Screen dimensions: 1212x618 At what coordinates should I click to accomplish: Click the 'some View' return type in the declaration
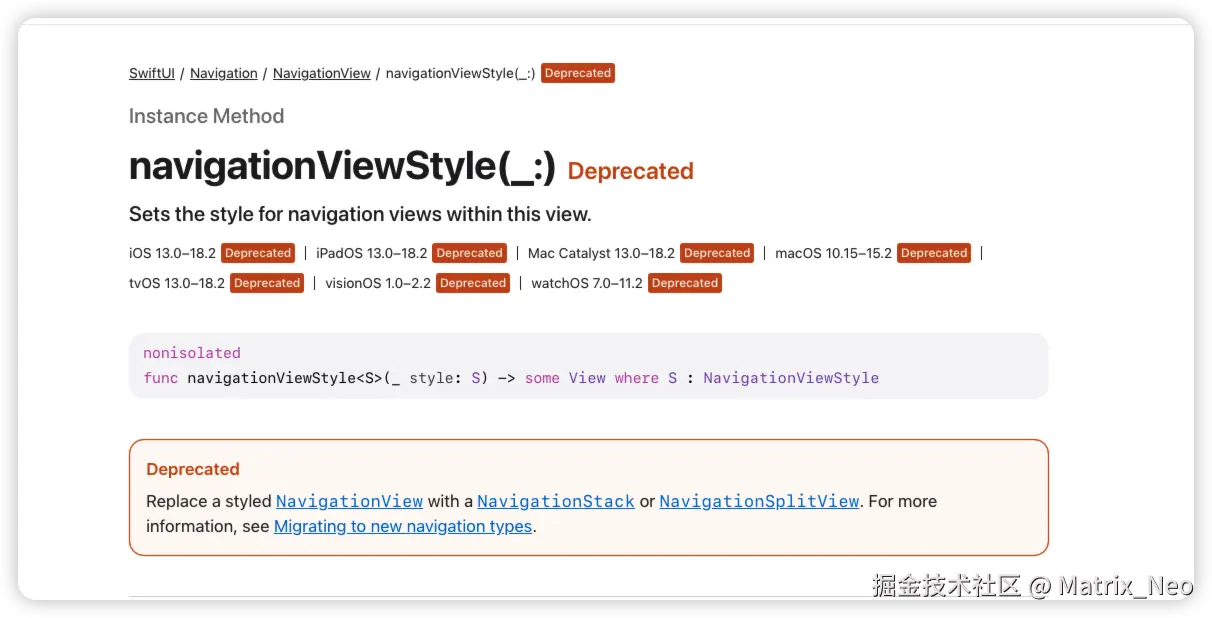(565, 378)
